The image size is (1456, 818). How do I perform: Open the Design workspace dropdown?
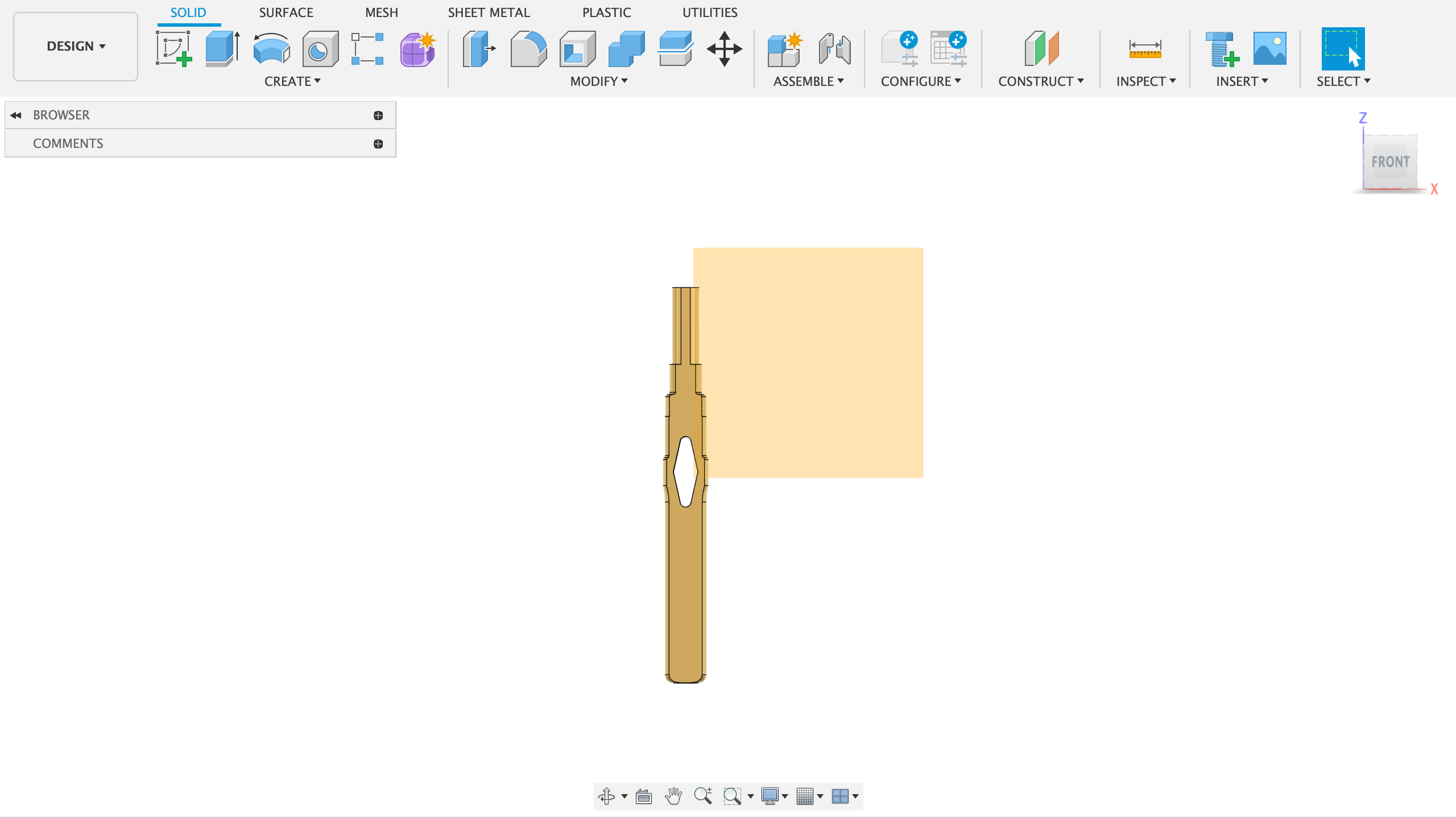click(x=76, y=46)
